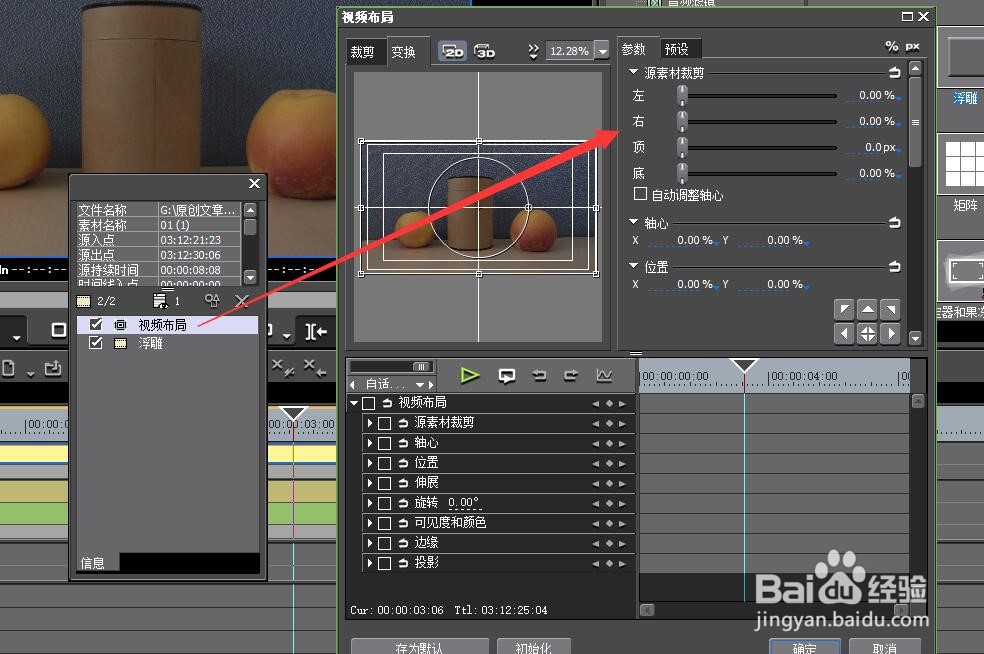The image size is (984, 654).
Task: Click the layout timeline playhead marker
Action: 744,367
